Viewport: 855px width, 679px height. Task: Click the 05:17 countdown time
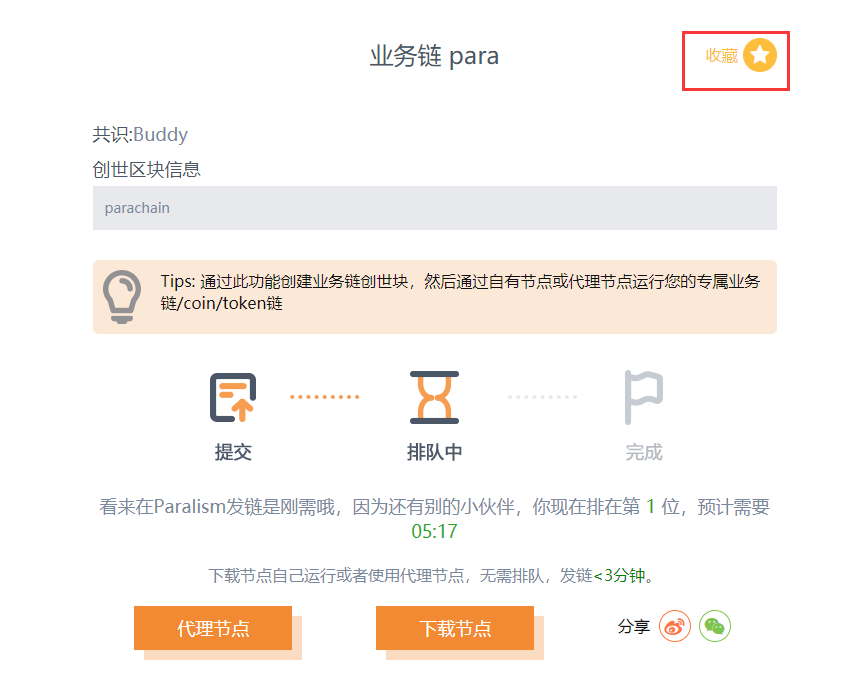(435, 531)
